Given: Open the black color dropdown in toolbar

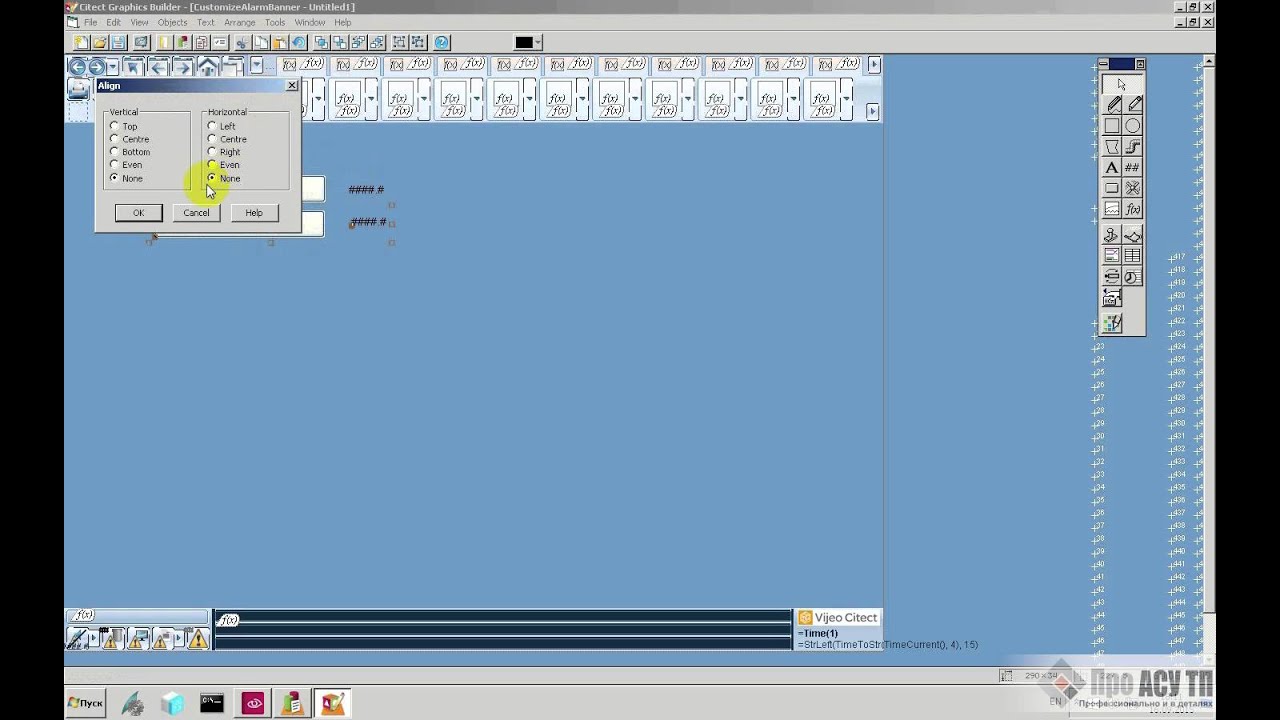Looking at the screenshot, I should (x=538, y=42).
